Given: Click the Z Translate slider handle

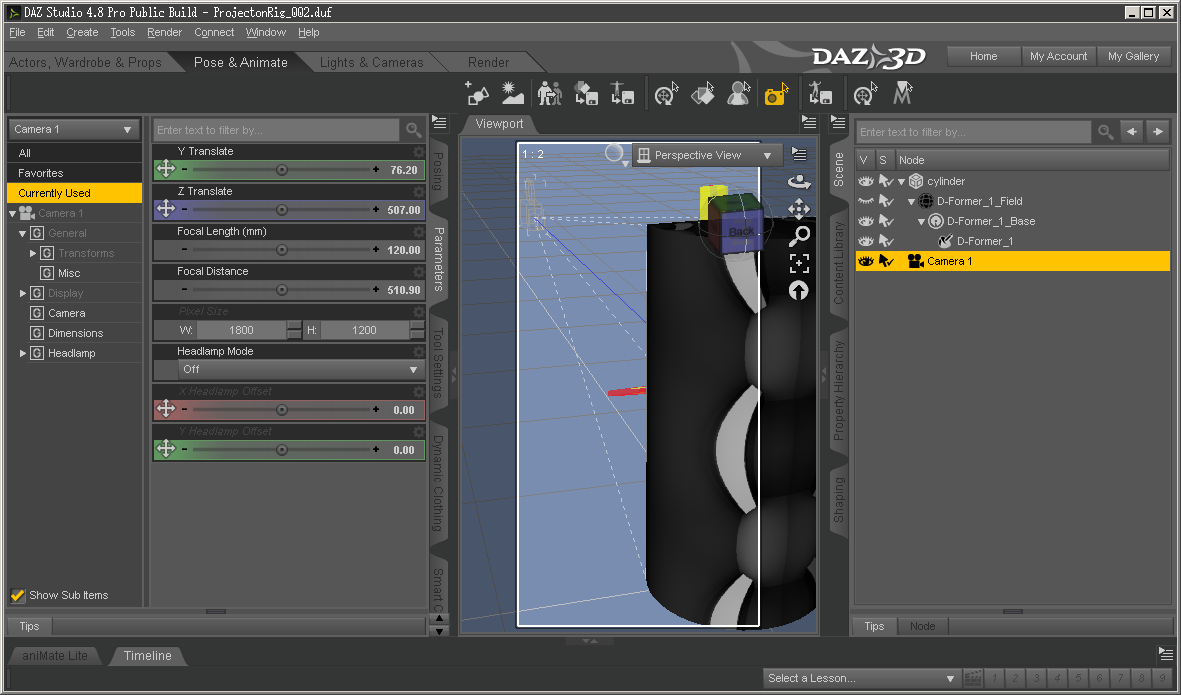Looking at the screenshot, I should click(282, 209).
